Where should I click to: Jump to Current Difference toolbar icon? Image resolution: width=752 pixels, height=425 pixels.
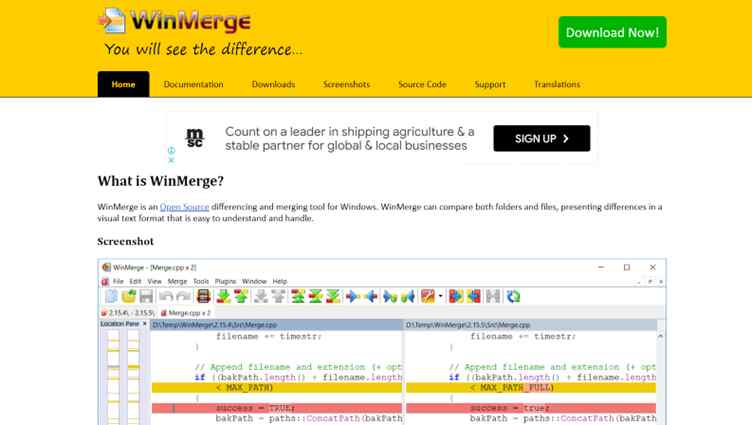click(x=316, y=296)
